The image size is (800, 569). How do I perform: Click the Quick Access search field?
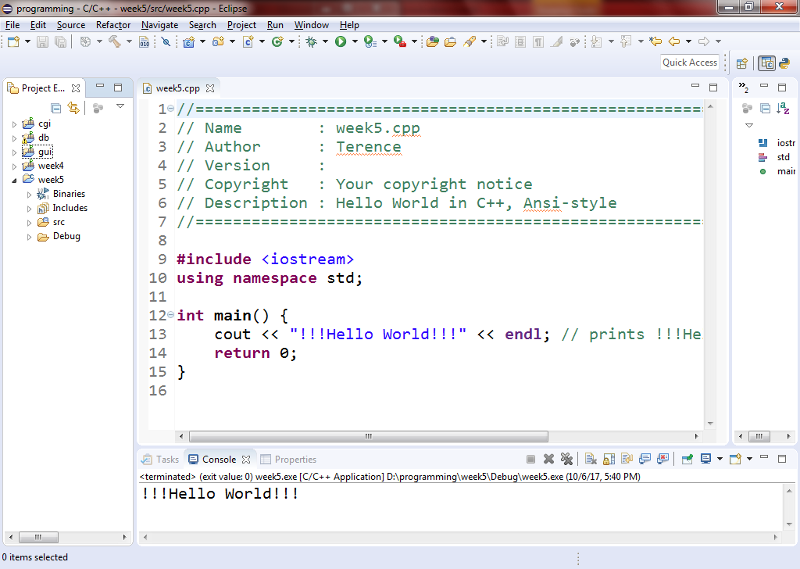[x=689, y=62]
